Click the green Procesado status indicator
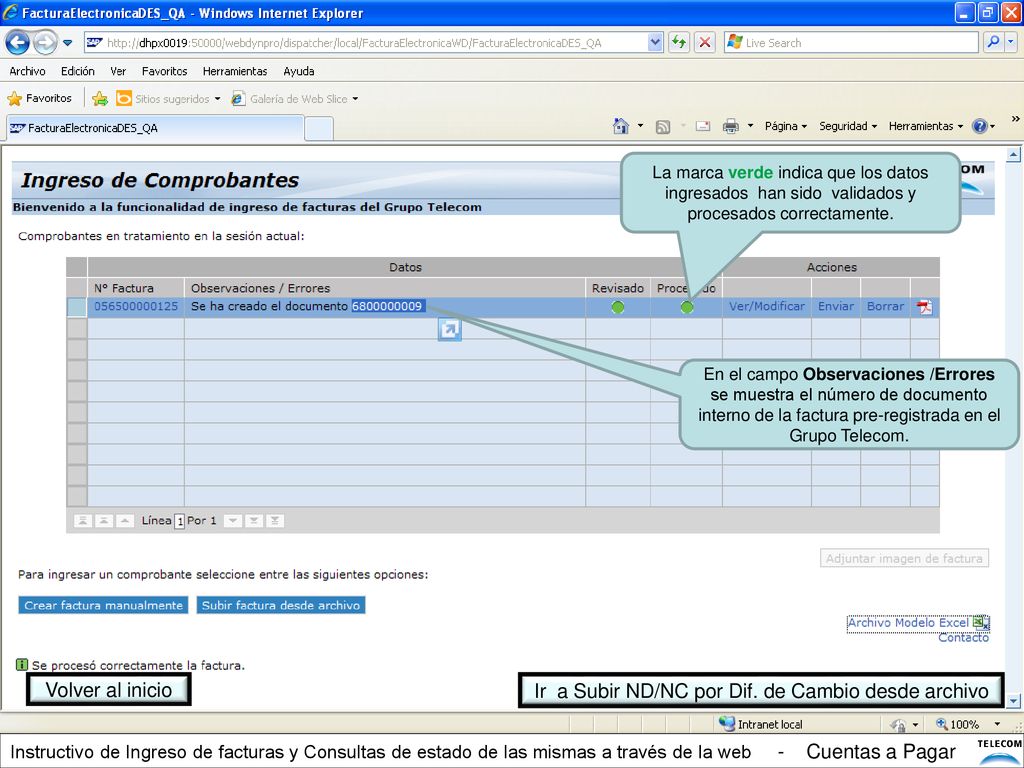Image resolution: width=1024 pixels, height=768 pixels. [687, 307]
